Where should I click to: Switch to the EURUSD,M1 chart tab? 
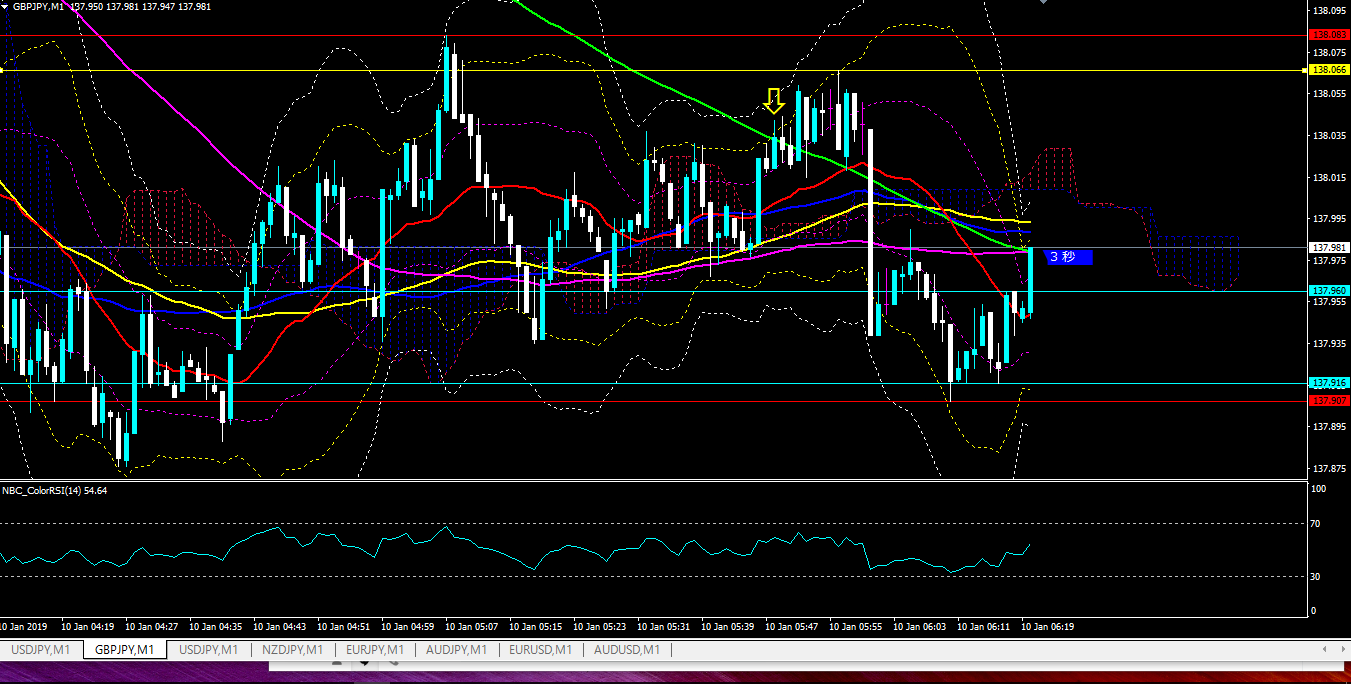(x=540, y=650)
